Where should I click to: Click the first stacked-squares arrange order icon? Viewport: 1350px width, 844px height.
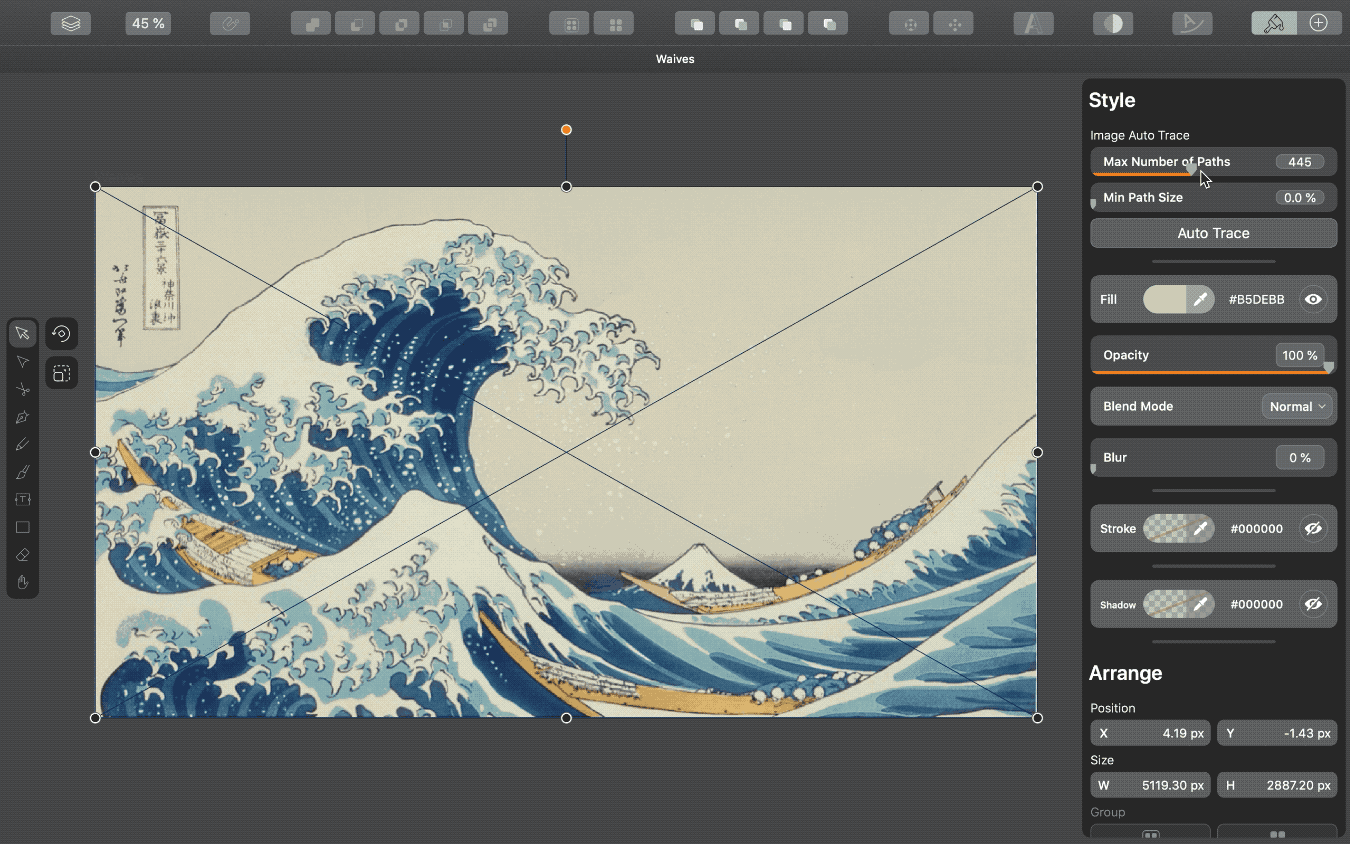click(x=696, y=23)
